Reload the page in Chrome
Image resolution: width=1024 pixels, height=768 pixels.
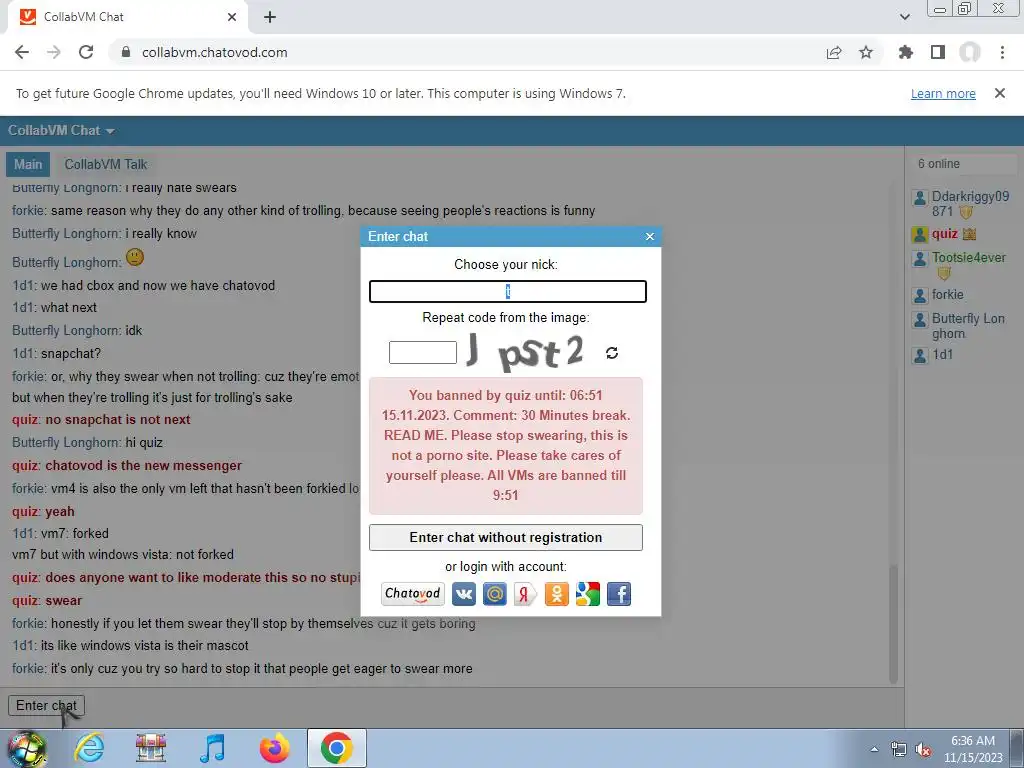pos(86,52)
